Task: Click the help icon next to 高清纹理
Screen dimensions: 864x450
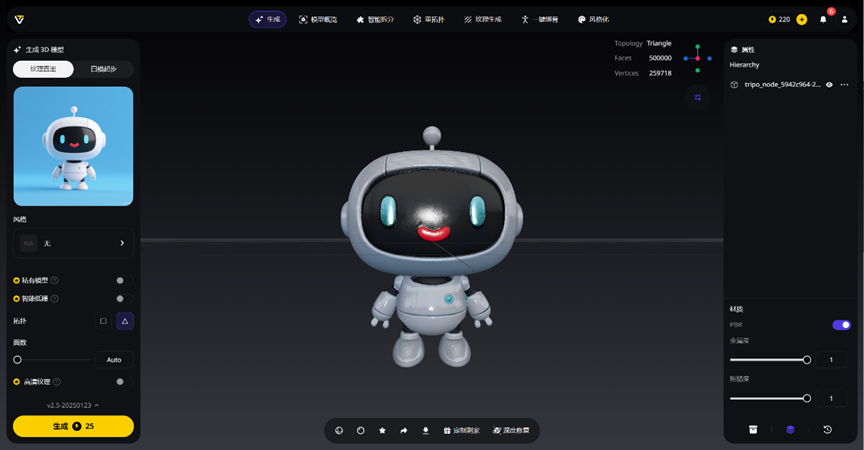Action: pos(57,382)
